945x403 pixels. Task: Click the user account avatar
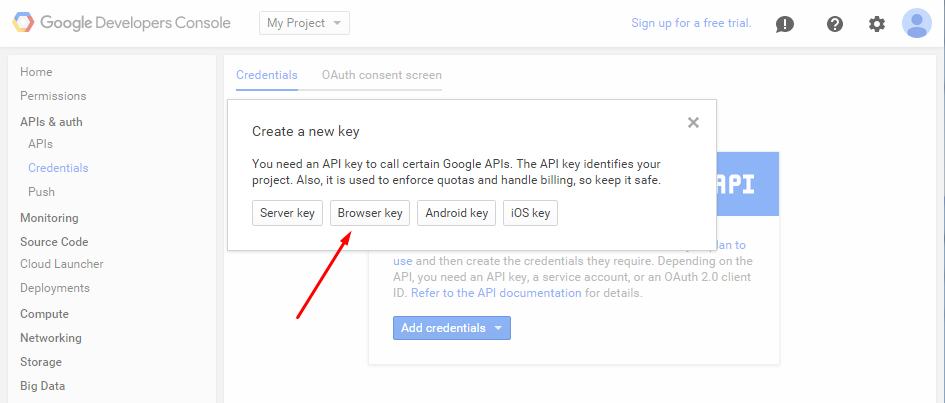[x=916, y=23]
